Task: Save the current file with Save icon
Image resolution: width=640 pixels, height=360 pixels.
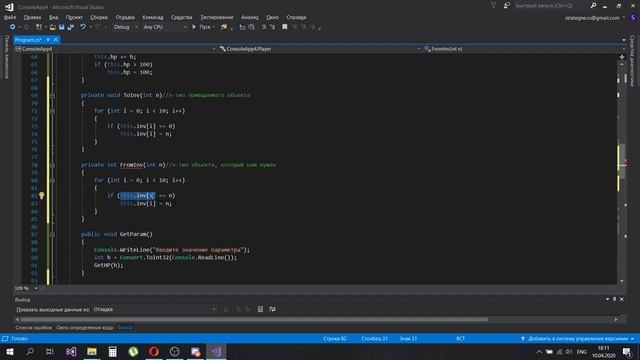Action: tap(62, 27)
